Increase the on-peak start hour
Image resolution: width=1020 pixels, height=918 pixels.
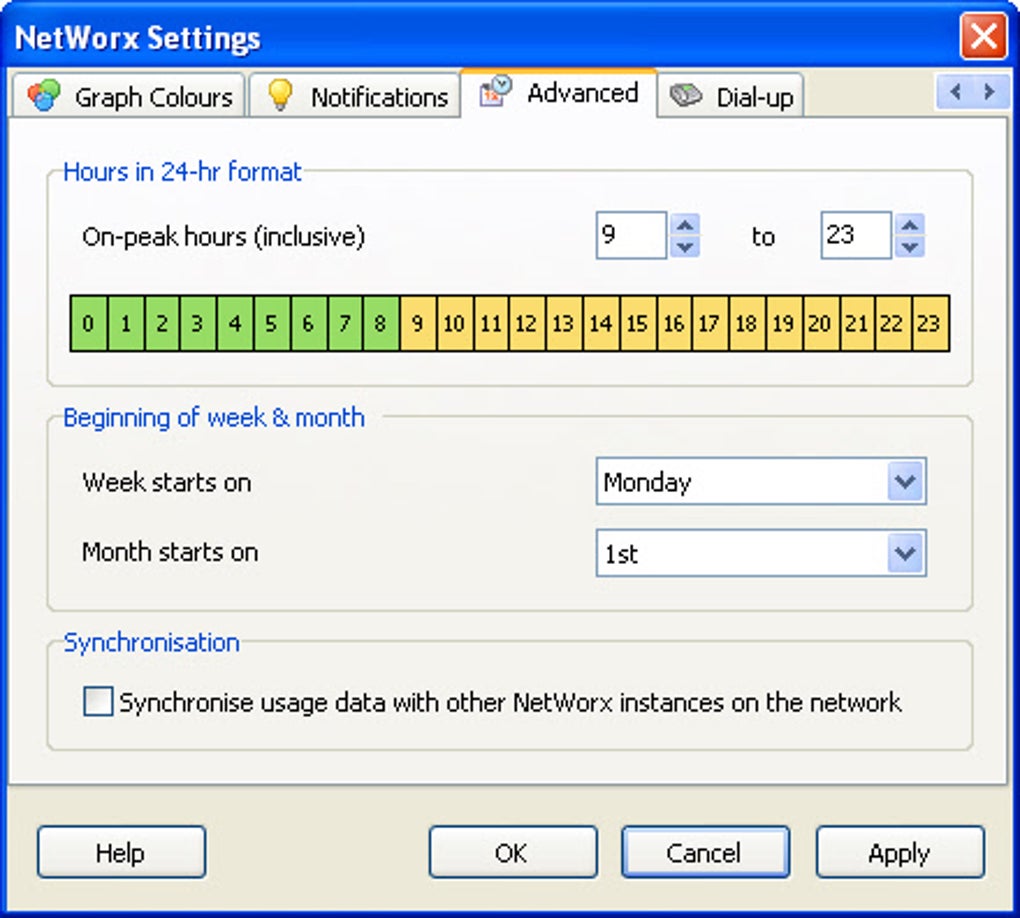685,225
